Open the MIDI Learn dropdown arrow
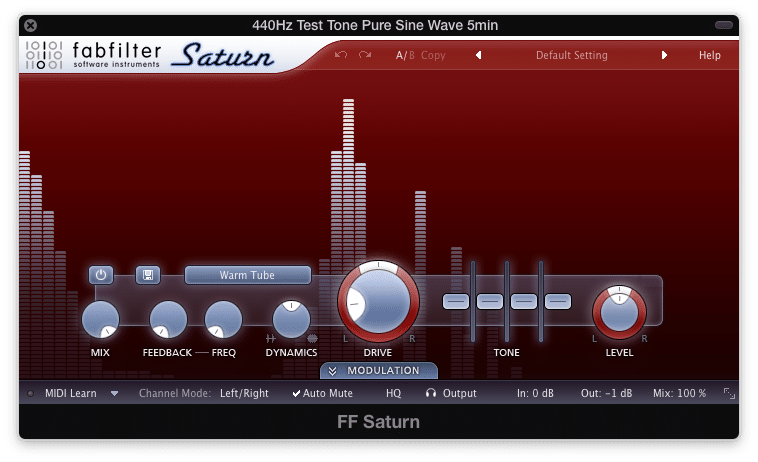This screenshot has width=758, height=462. coord(115,393)
